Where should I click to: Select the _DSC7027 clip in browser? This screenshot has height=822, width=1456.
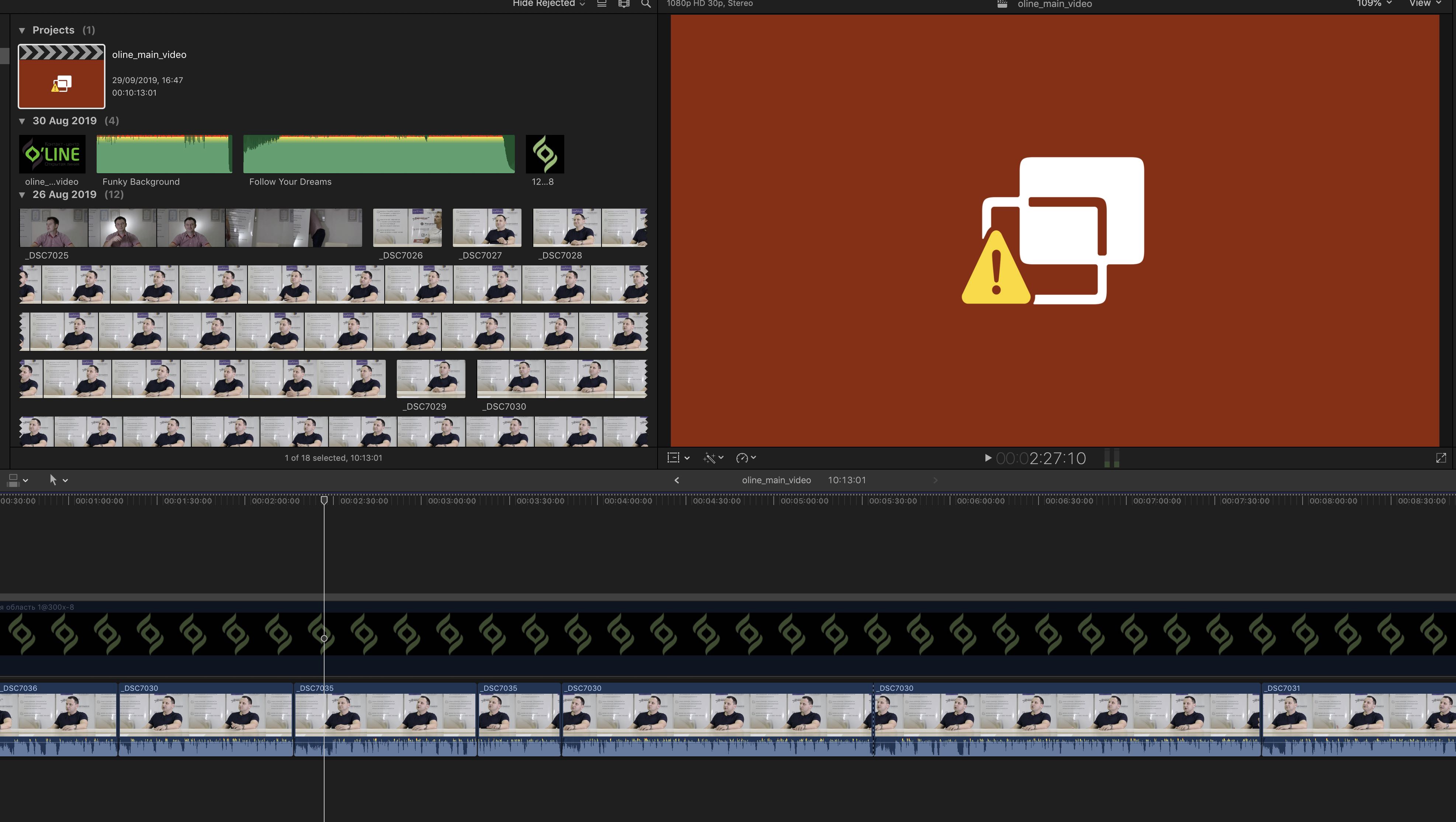click(487, 228)
